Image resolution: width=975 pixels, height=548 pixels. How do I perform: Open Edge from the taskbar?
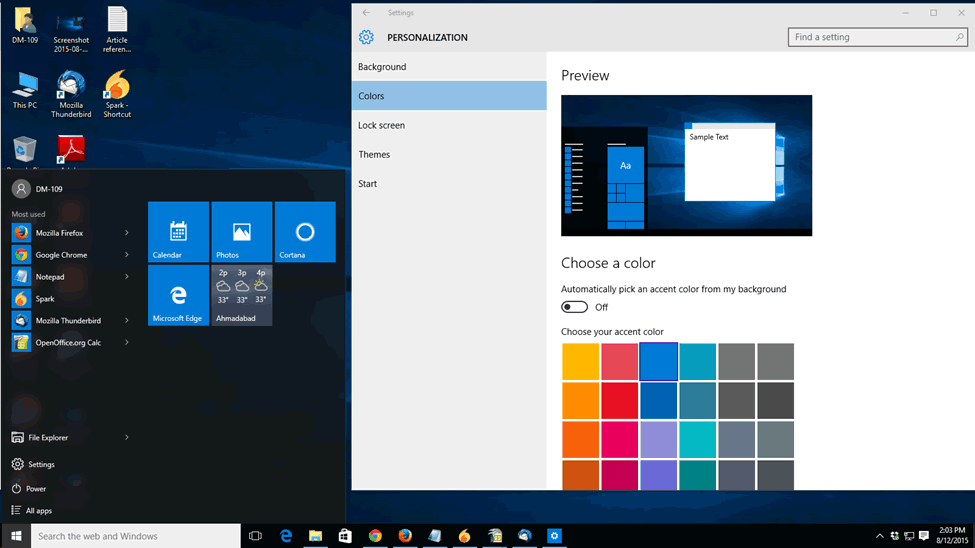point(285,536)
